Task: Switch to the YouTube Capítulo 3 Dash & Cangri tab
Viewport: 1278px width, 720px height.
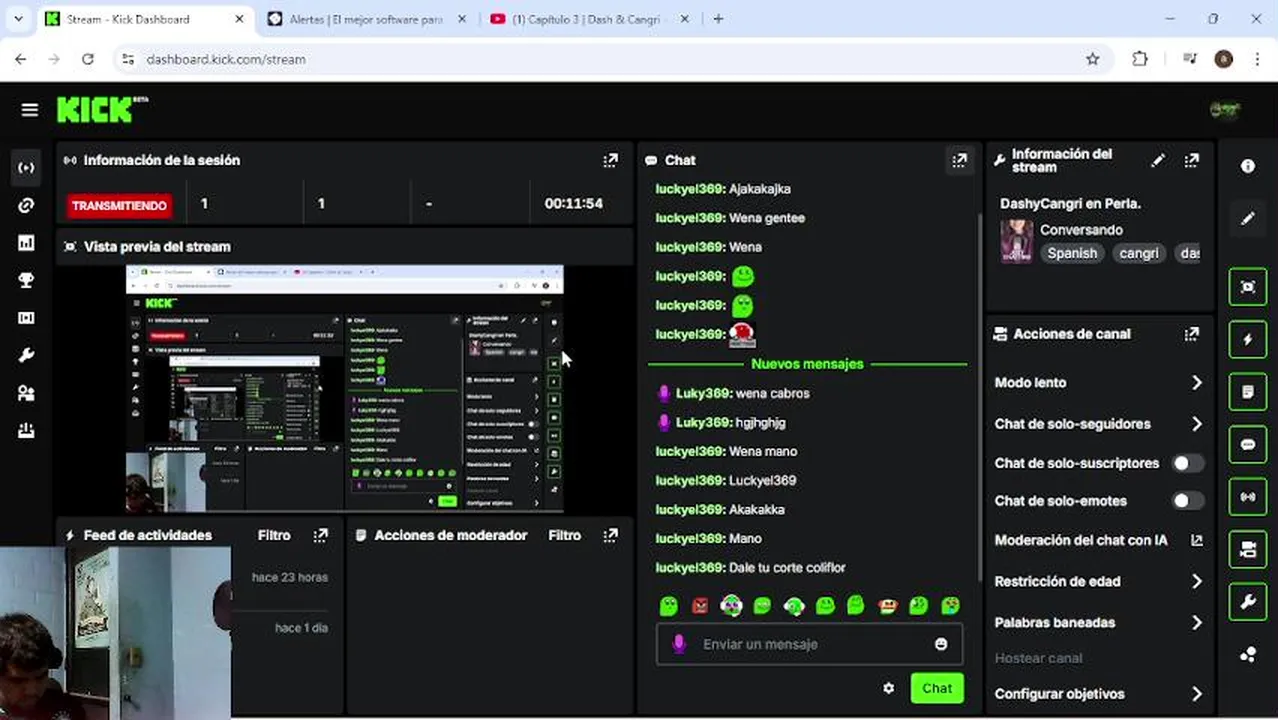Action: pyautogui.click(x=586, y=19)
